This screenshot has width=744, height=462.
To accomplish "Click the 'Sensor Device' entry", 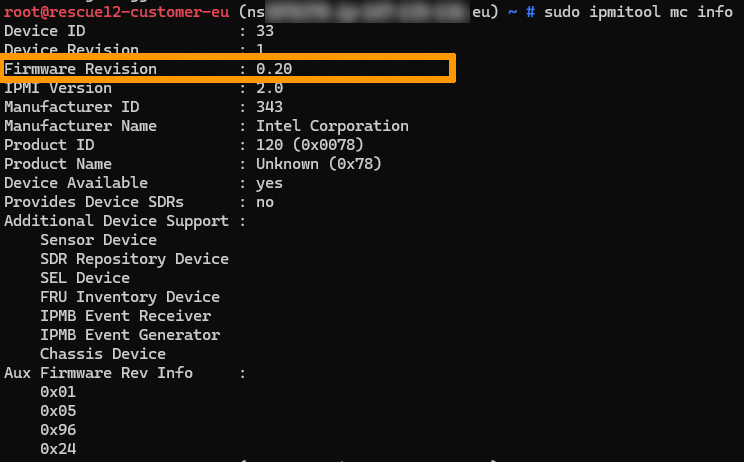I will tap(98, 240).
